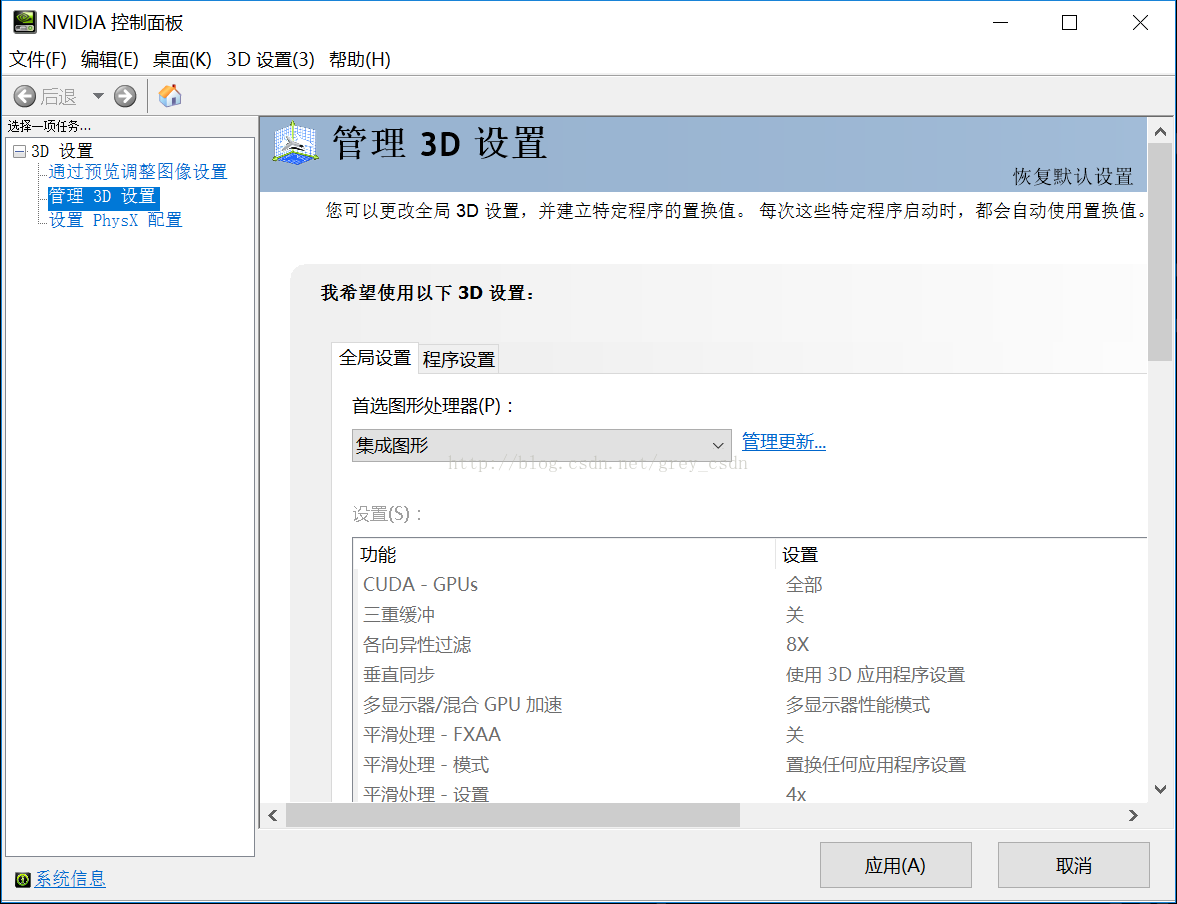Open the 帮助(H) menu
The image size is (1177, 904).
click(360, 59)
